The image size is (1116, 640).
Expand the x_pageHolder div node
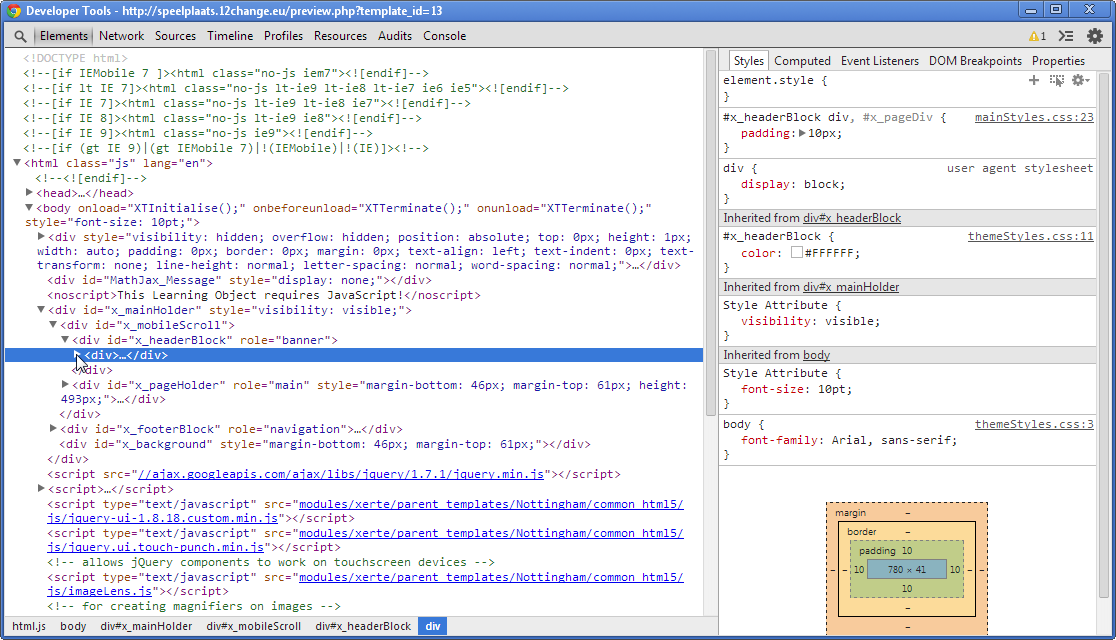tap(65, 384)
